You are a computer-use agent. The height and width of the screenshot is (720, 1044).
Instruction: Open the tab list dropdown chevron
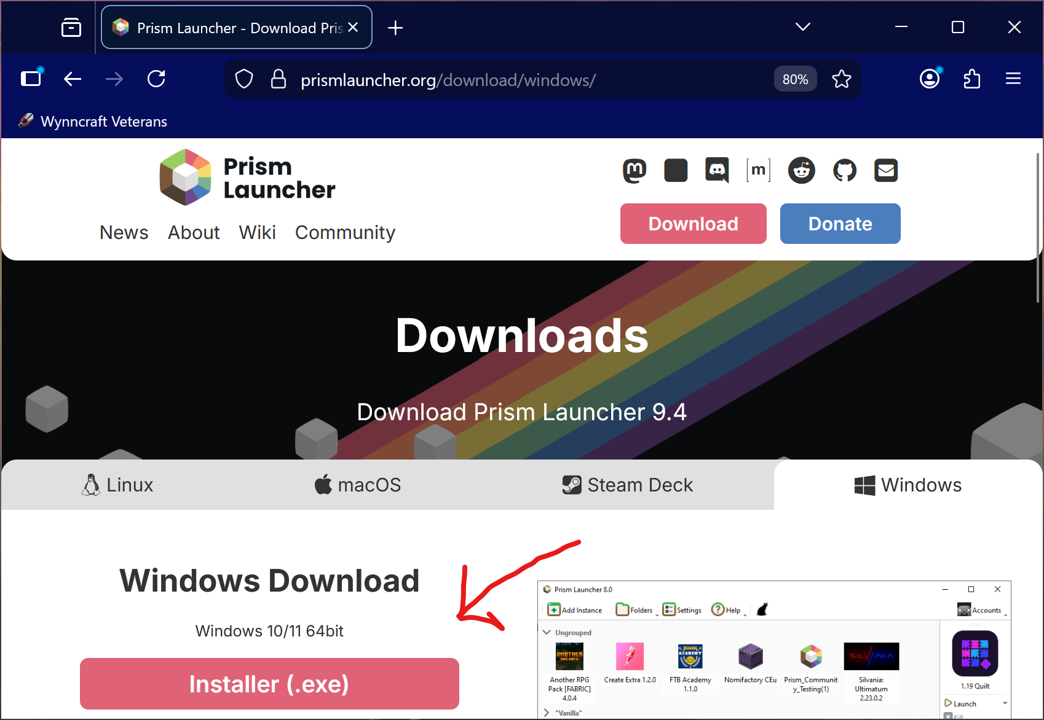(x=801, y=27)
